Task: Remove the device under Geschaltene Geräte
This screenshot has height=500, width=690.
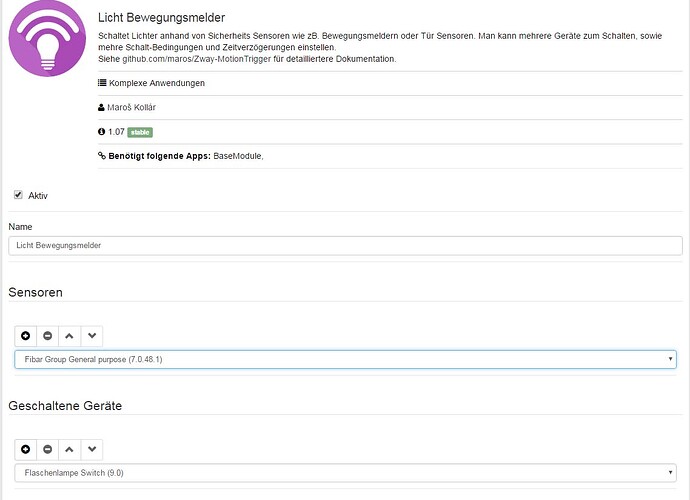Action: click(x=47, y=449)
